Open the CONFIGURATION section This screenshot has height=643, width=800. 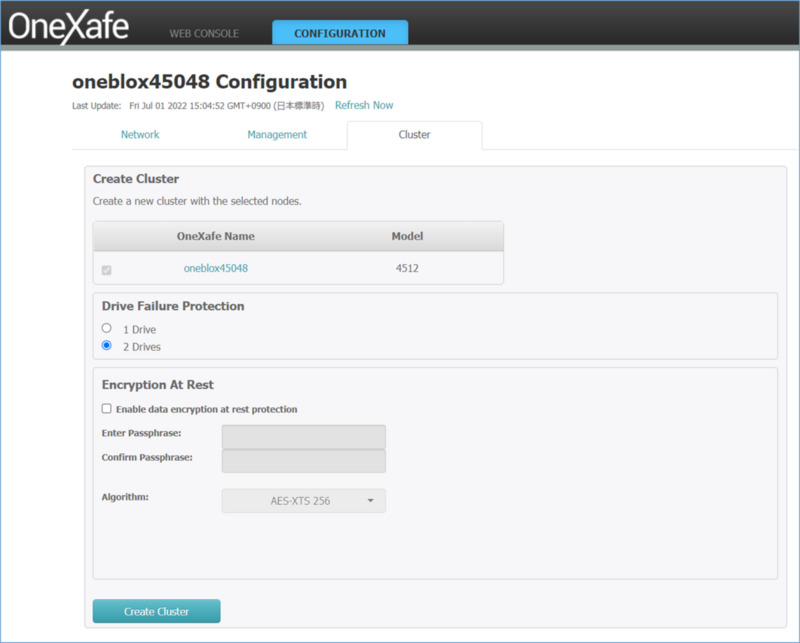pos(339,32)
